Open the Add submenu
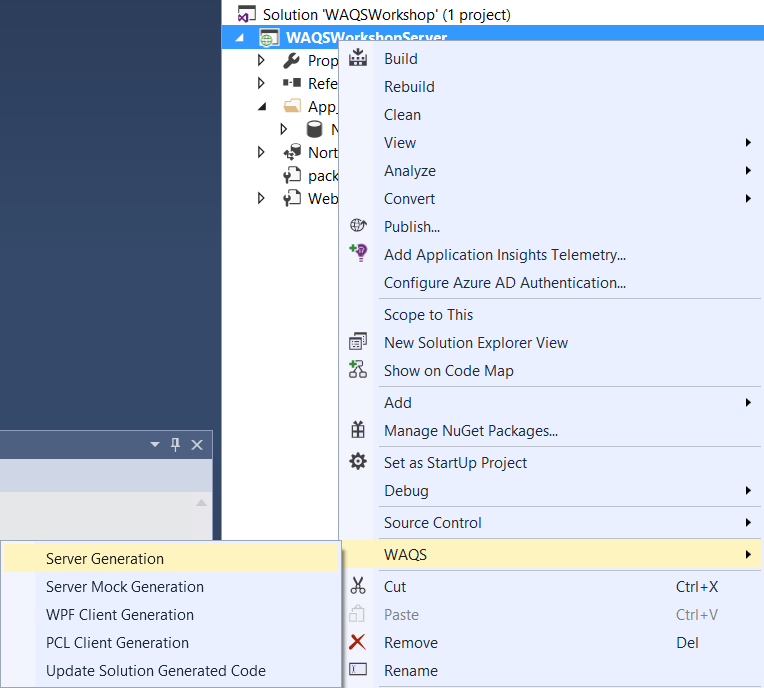The width and height of the screenshot is (764, 688). point(551,402)
